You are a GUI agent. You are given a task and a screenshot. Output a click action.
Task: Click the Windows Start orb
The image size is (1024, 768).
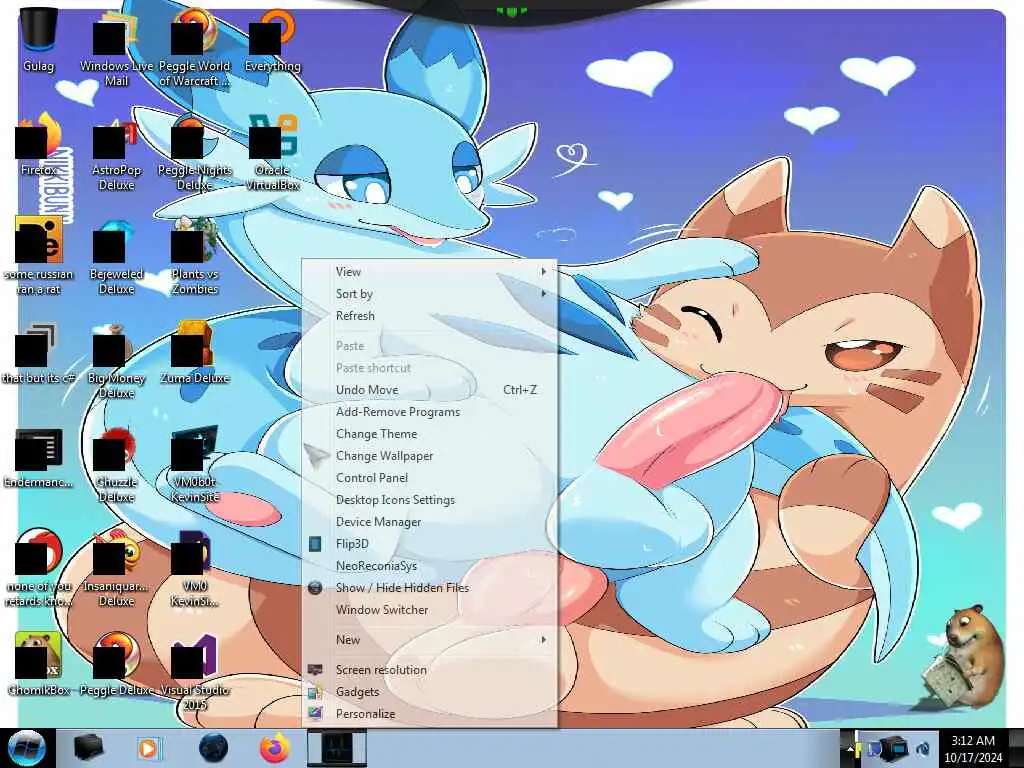tap(27, 748)
